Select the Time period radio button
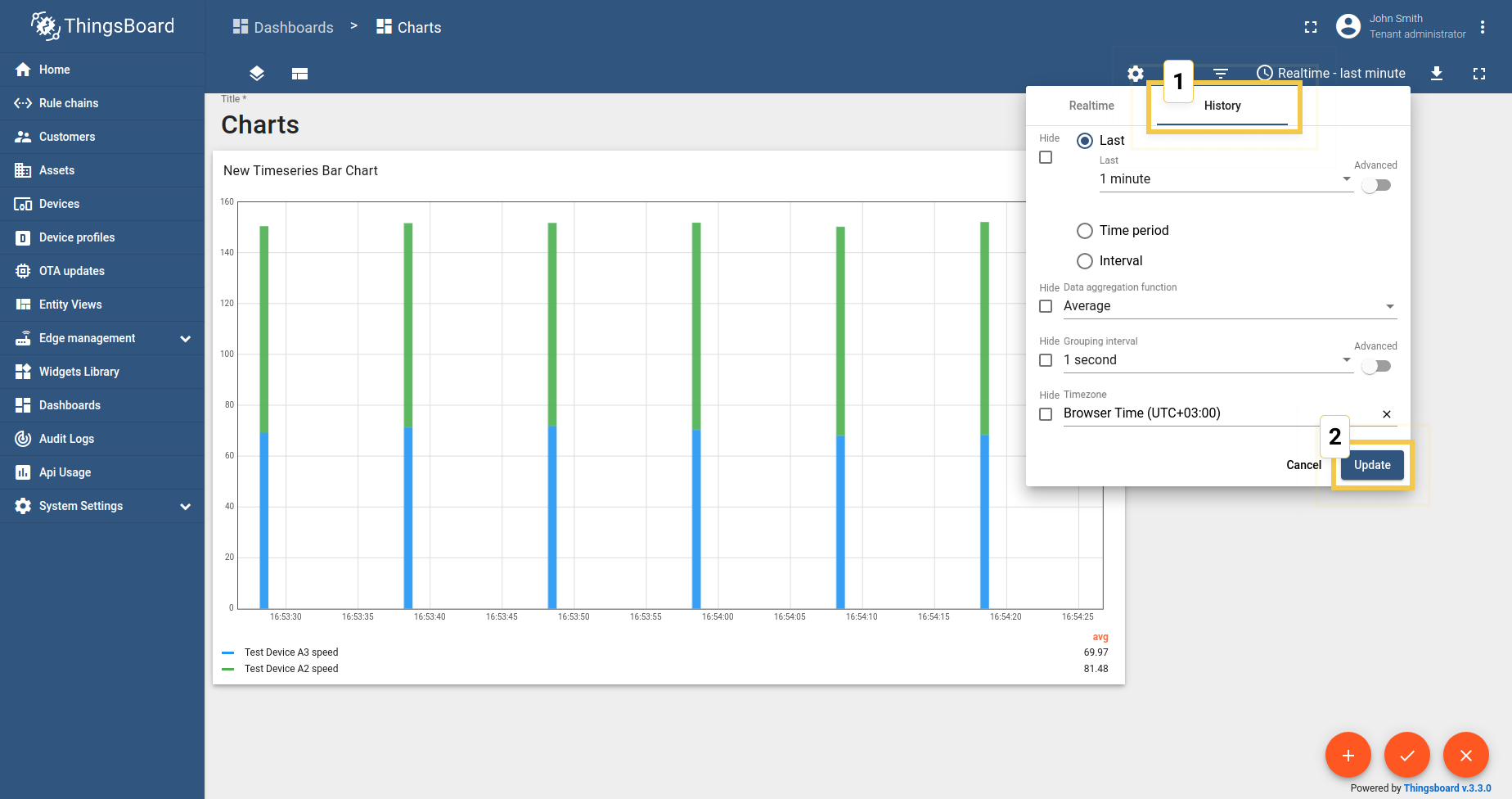This screenshot has height=799, width=1512. [1085, 231]
